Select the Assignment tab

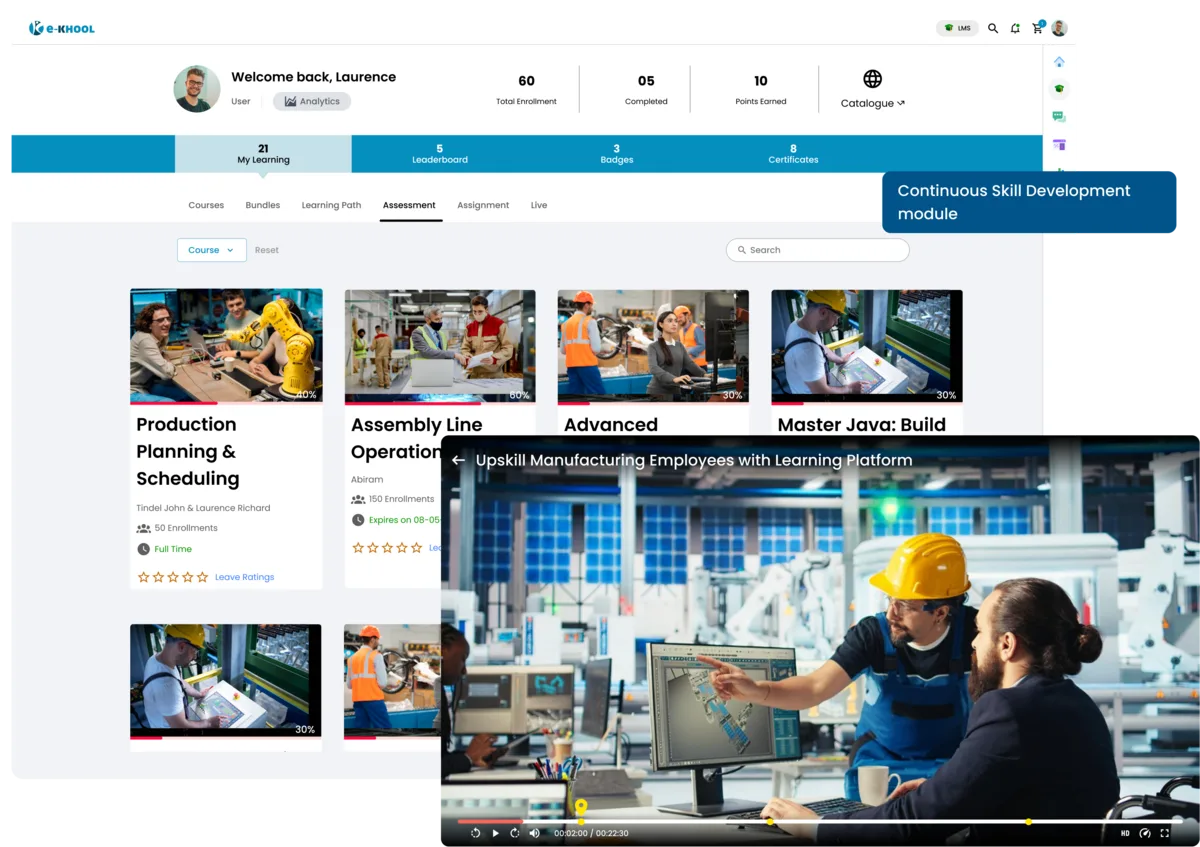(x=483, y=205)
